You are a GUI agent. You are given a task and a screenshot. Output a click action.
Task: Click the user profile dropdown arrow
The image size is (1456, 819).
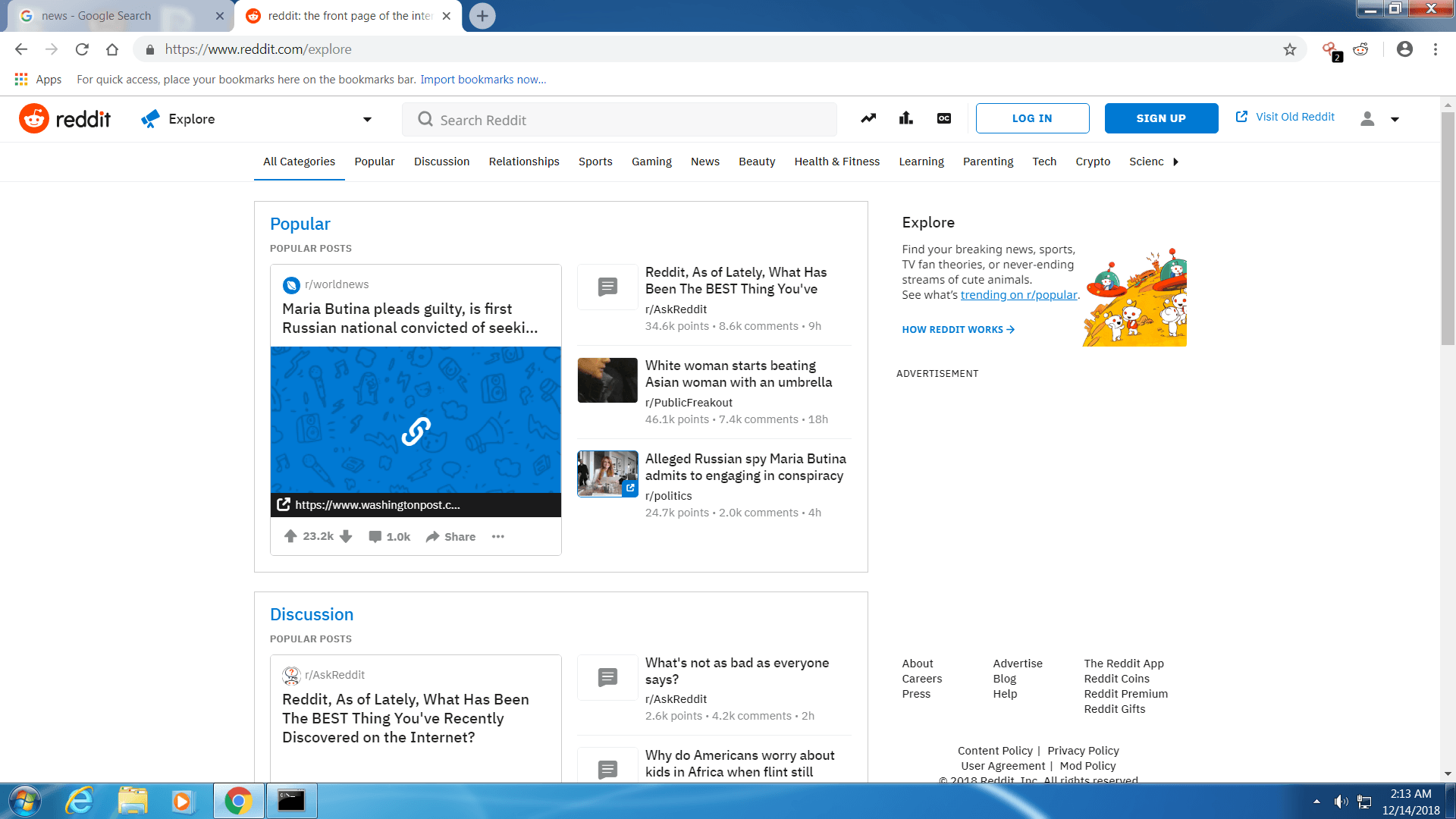[1394, 119]
